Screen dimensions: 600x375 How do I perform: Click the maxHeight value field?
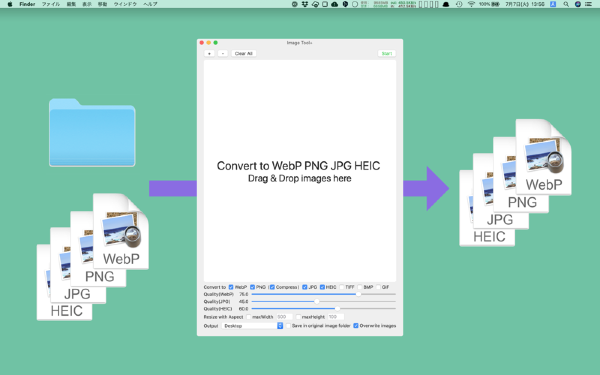coord(336,317)
